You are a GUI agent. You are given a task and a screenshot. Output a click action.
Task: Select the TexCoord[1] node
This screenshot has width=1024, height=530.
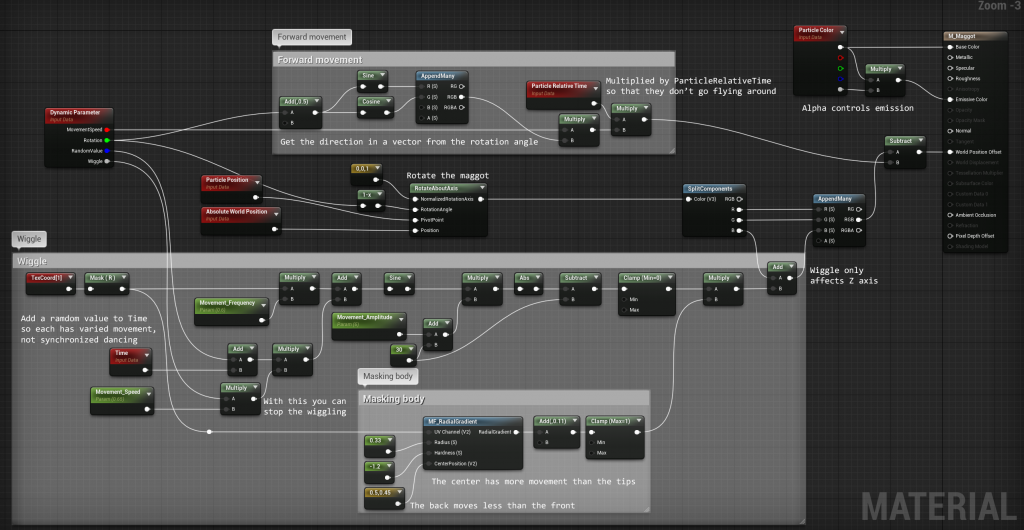(52, 283)
